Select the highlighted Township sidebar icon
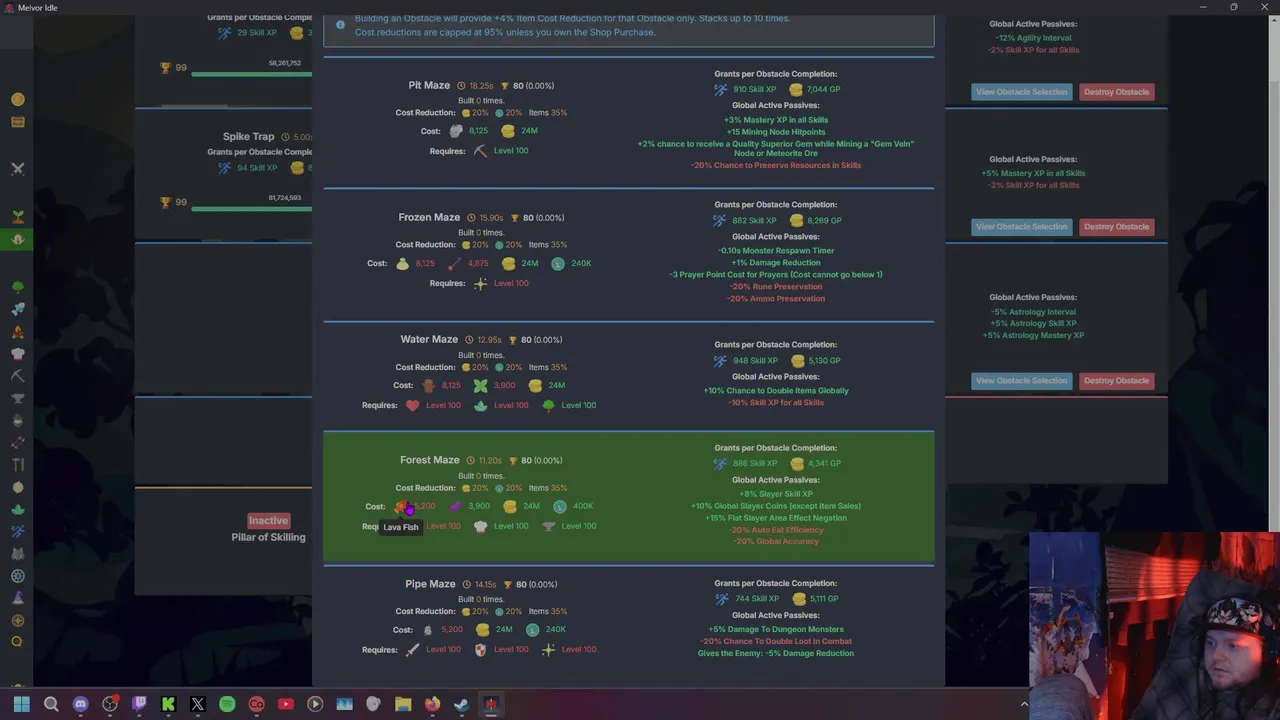 (17, 240)
